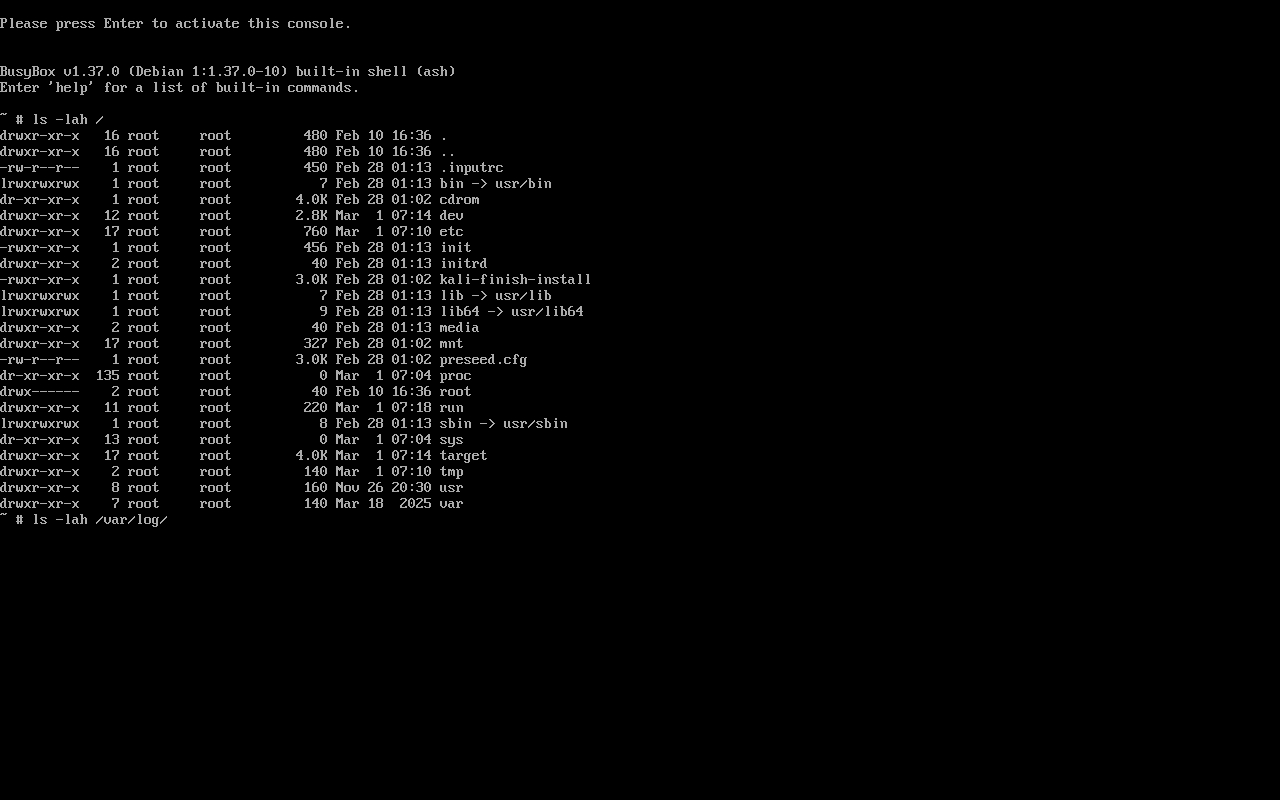
Task: Click the var directory name in listing
Action: (x=451, y=504)
